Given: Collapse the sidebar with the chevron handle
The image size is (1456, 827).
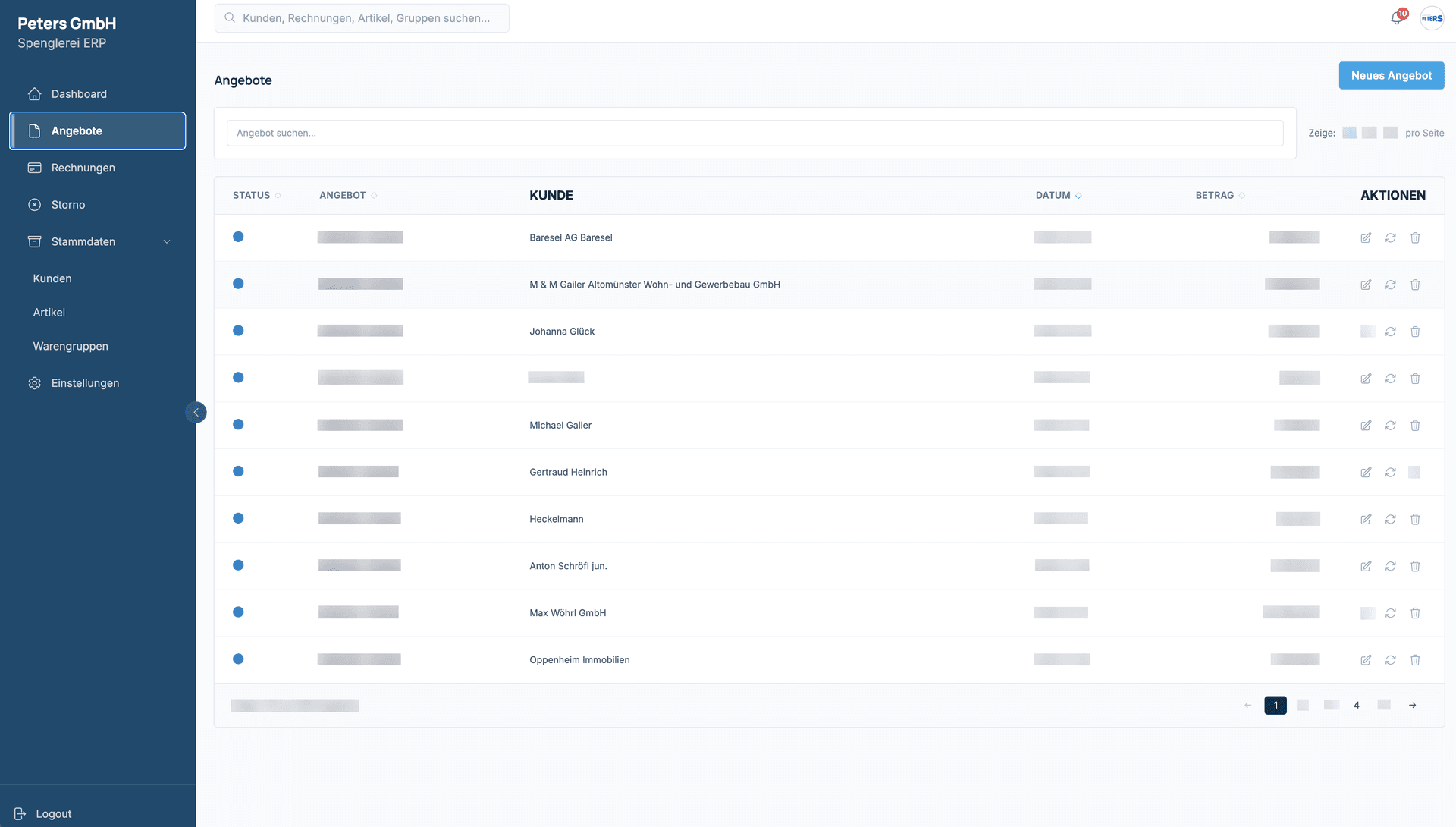Looking at the screenshot, I should coord(196,412).
